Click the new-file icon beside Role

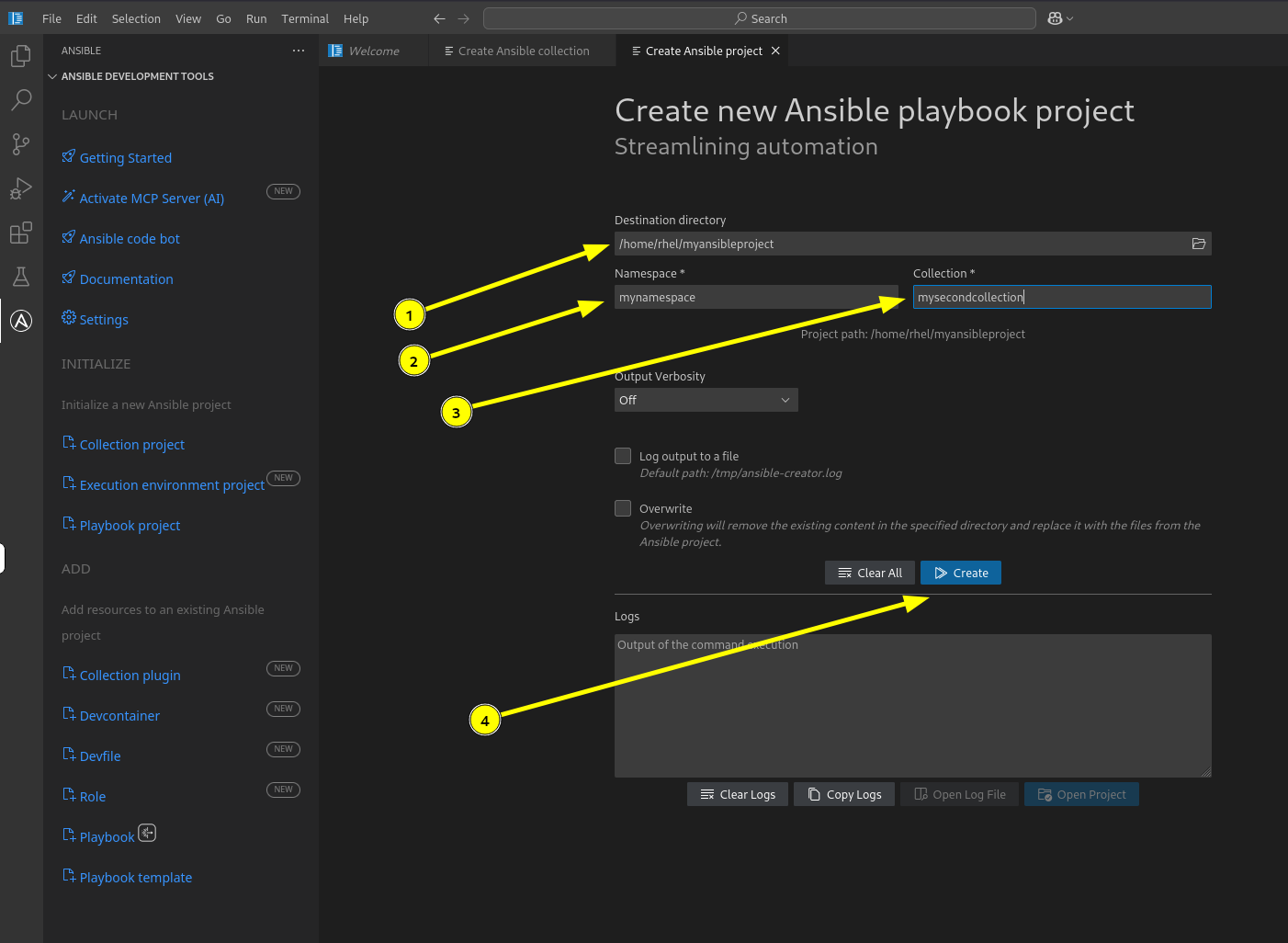[69, 795]
